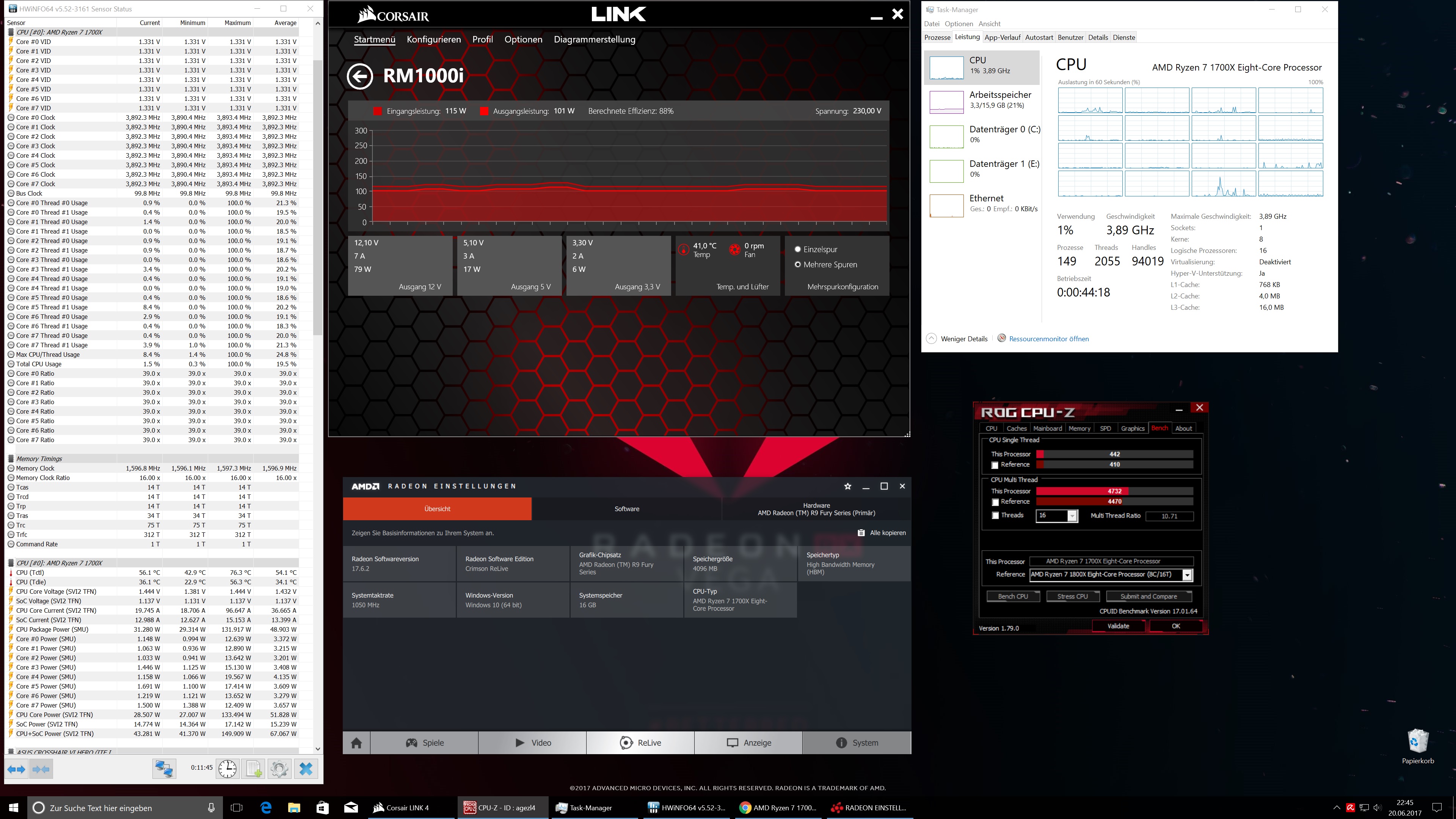Click the HWiNFO vertical scrollbar thumb

(318, 198)
